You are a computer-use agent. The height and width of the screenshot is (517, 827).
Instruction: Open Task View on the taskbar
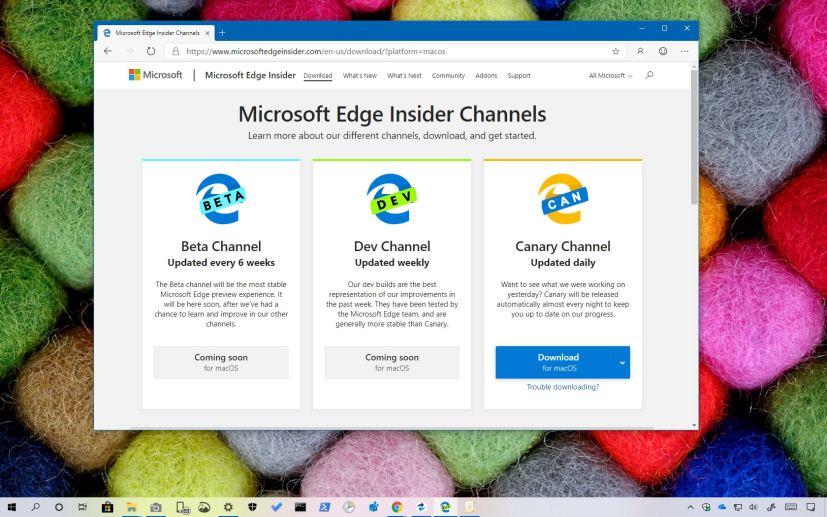[82, 508]
